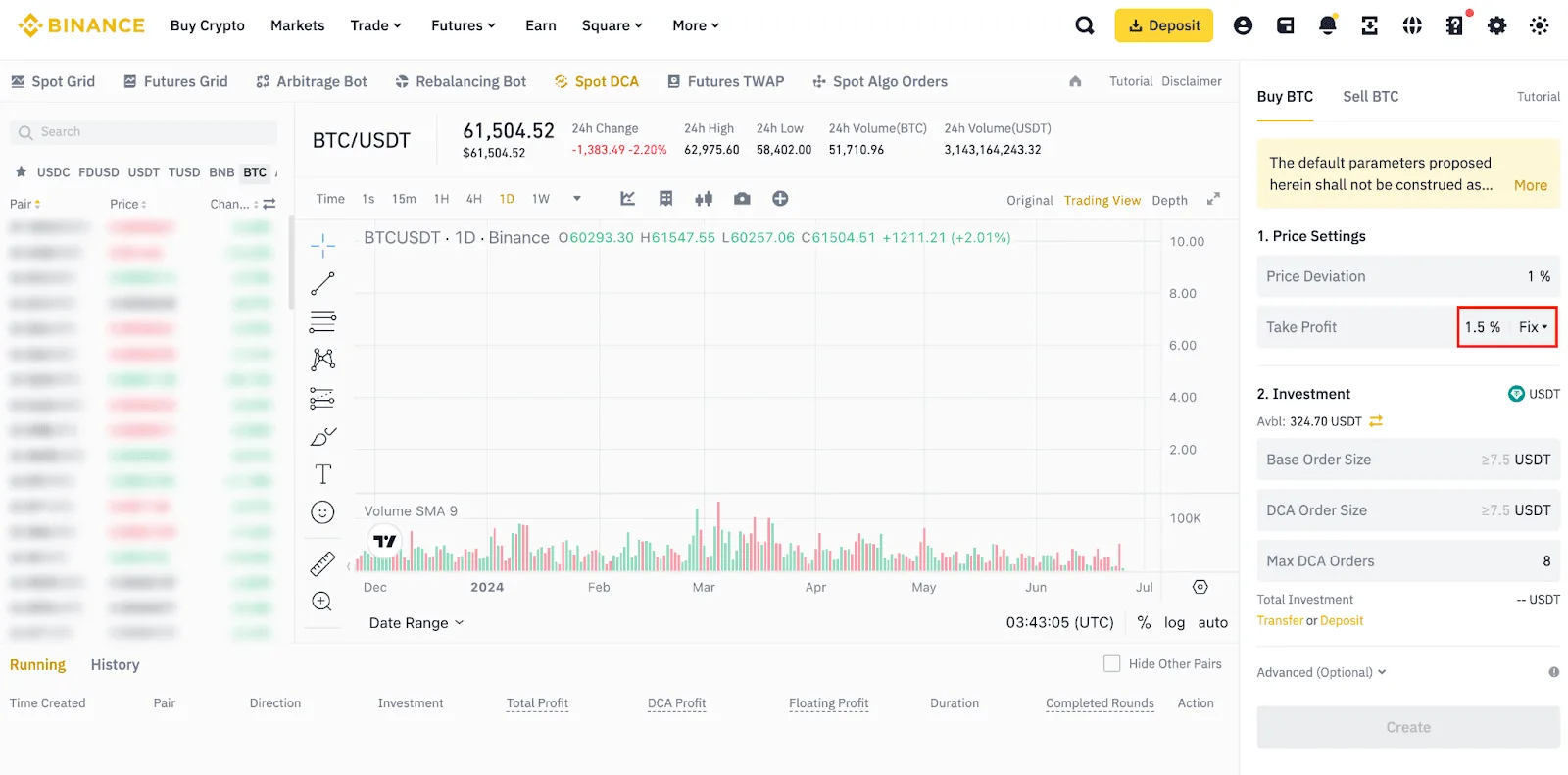Click the Base Order Size input field
The image size is (1568, 775).
tap(1408, 460)
